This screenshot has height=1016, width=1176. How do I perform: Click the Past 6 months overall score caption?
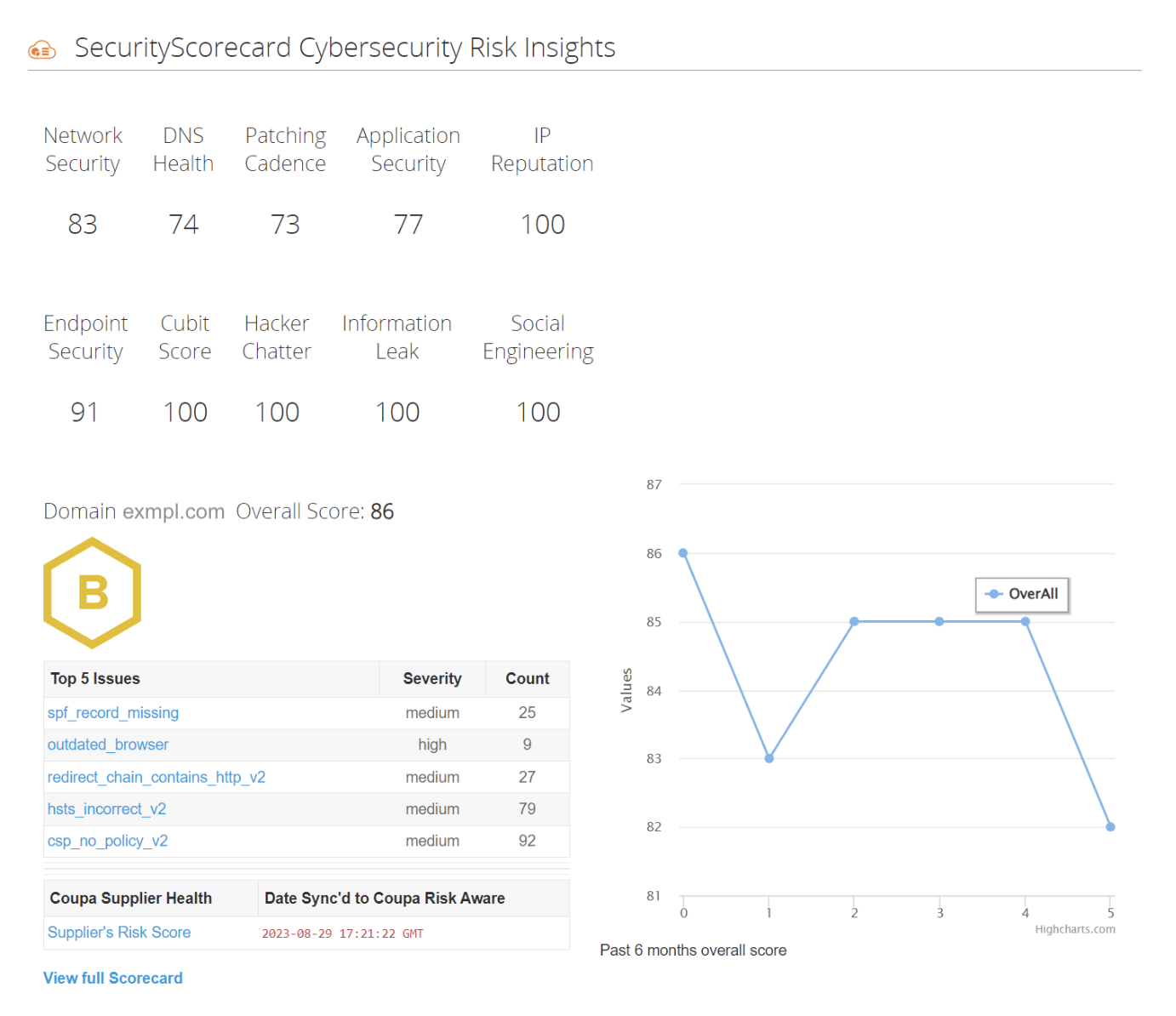click(694, 950)
